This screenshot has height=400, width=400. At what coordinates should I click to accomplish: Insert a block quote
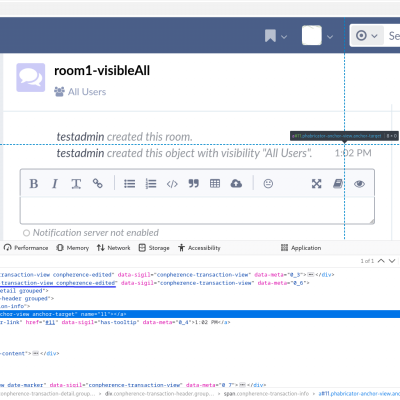[x=193, y=184]
